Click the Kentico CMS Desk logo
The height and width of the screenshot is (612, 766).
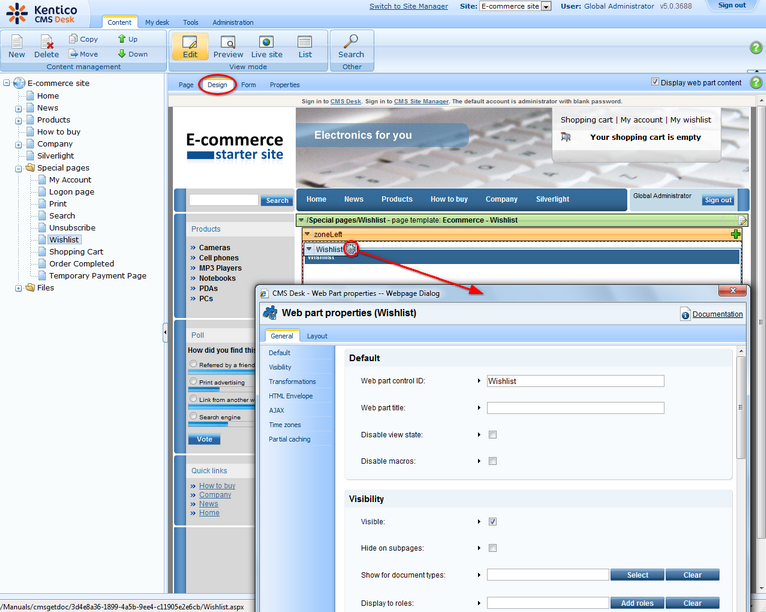pyautogui.click(x=42, y=14)
